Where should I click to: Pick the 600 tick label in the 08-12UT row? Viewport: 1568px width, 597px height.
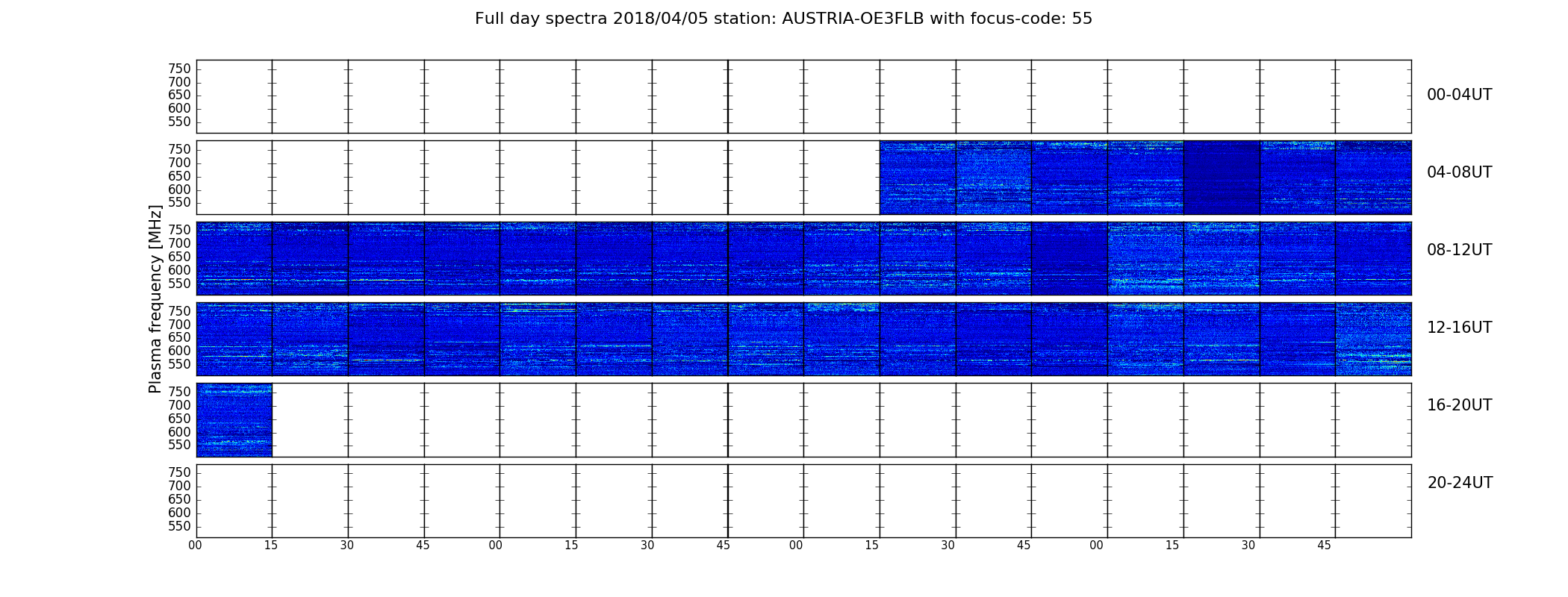click(179, 271)
